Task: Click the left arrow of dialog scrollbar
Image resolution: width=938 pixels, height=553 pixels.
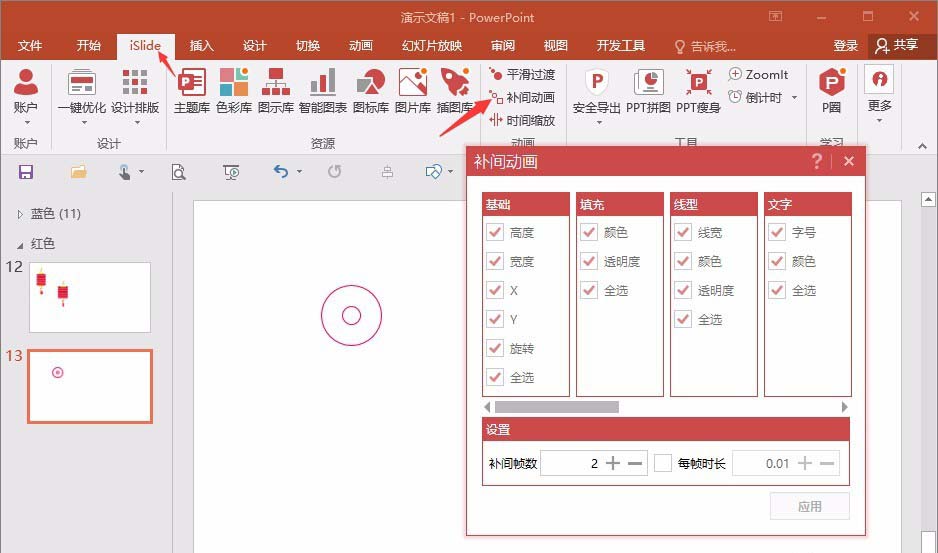Action: tap(487, 407)
